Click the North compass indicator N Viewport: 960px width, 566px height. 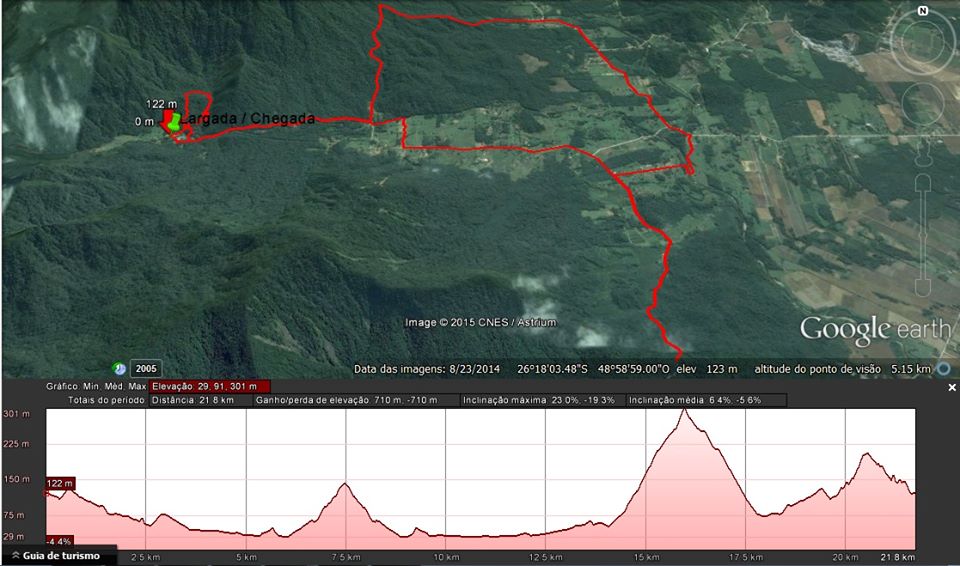click(x=923, y=11)
